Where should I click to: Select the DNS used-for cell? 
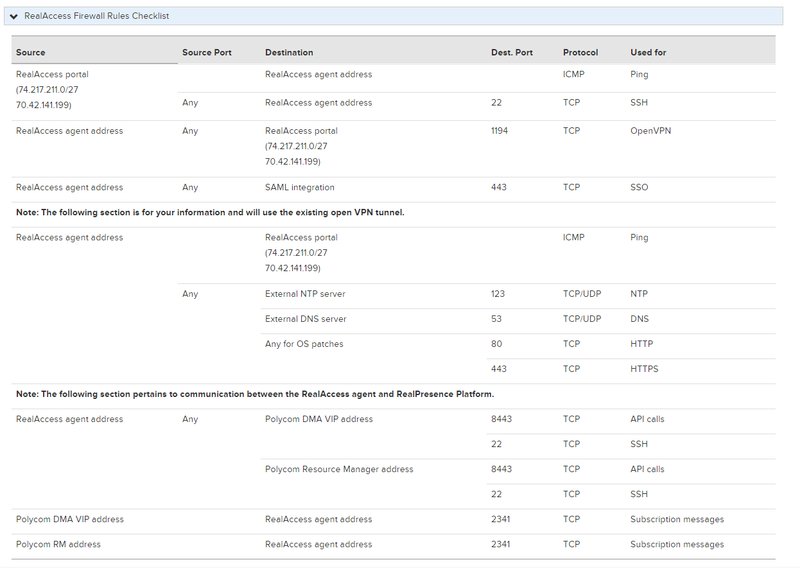point(639,319)
